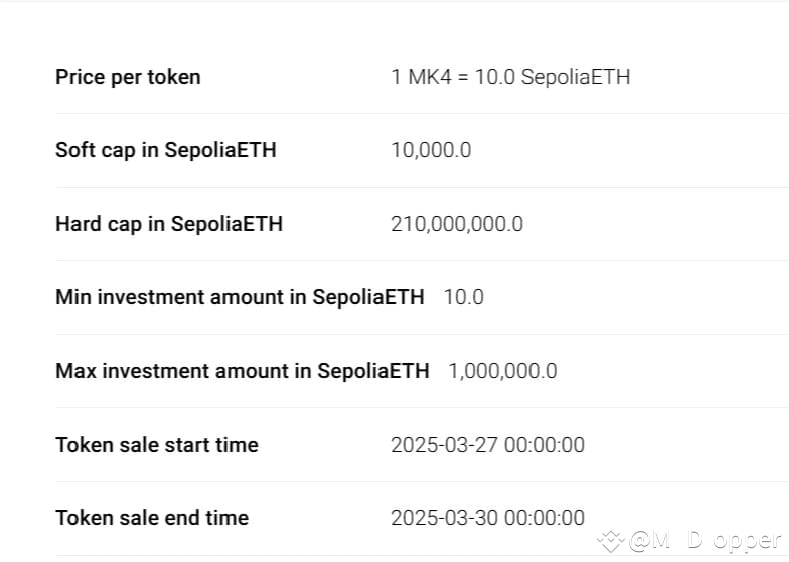Click the @M D opper watermark username
This screenshot has width=789, height=562.
[705, 541]
